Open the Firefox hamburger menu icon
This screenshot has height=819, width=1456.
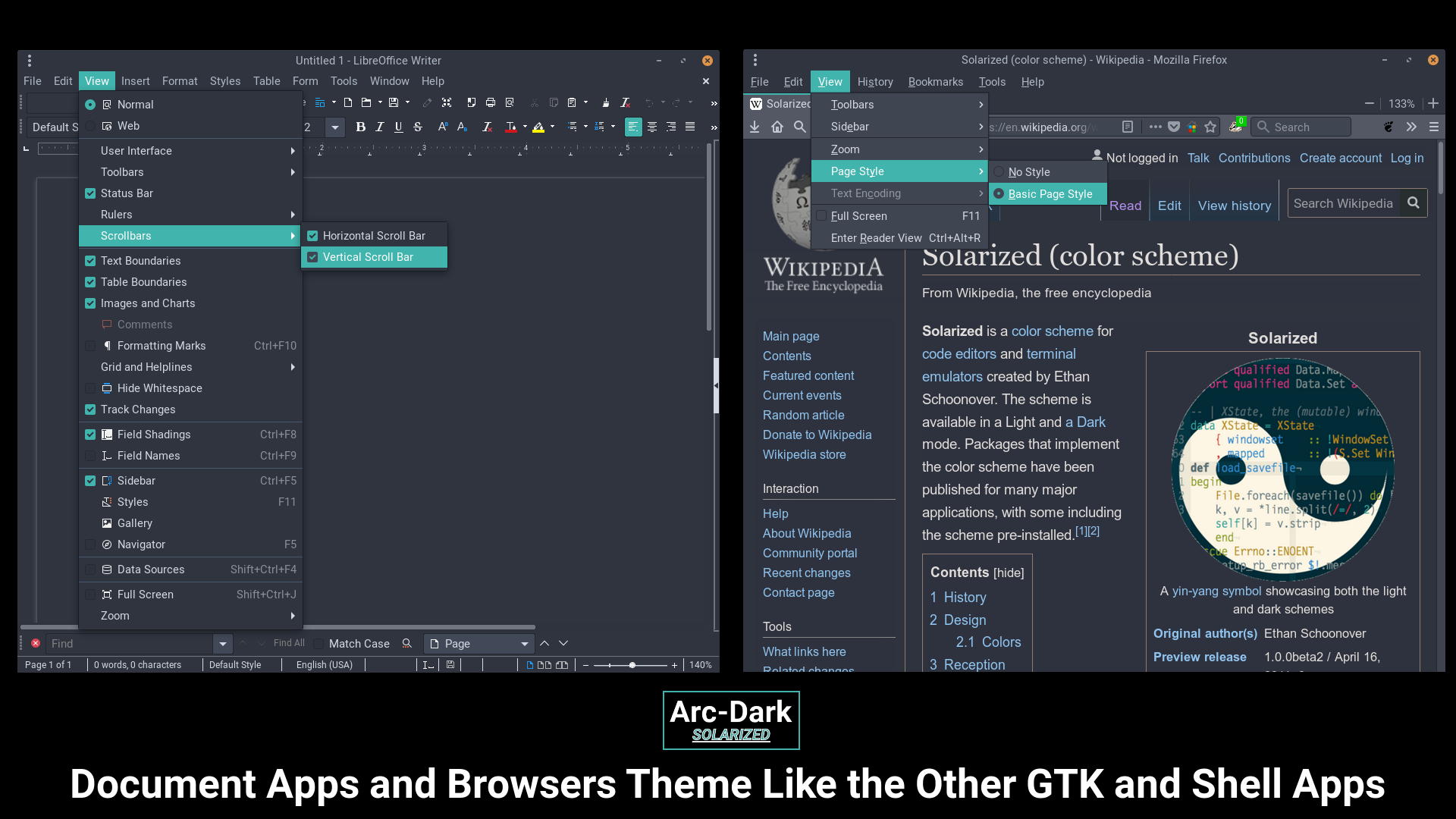click(x=1433, y=127)
